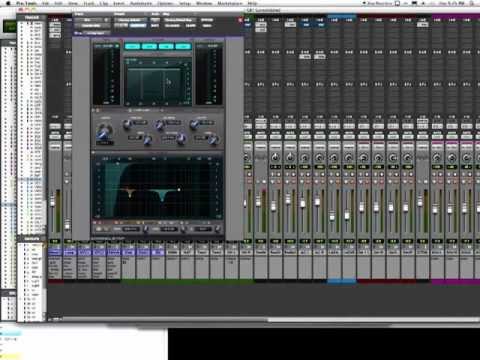Open the Window menu
This screenshot has height=360, width=480.
[204, 3]
